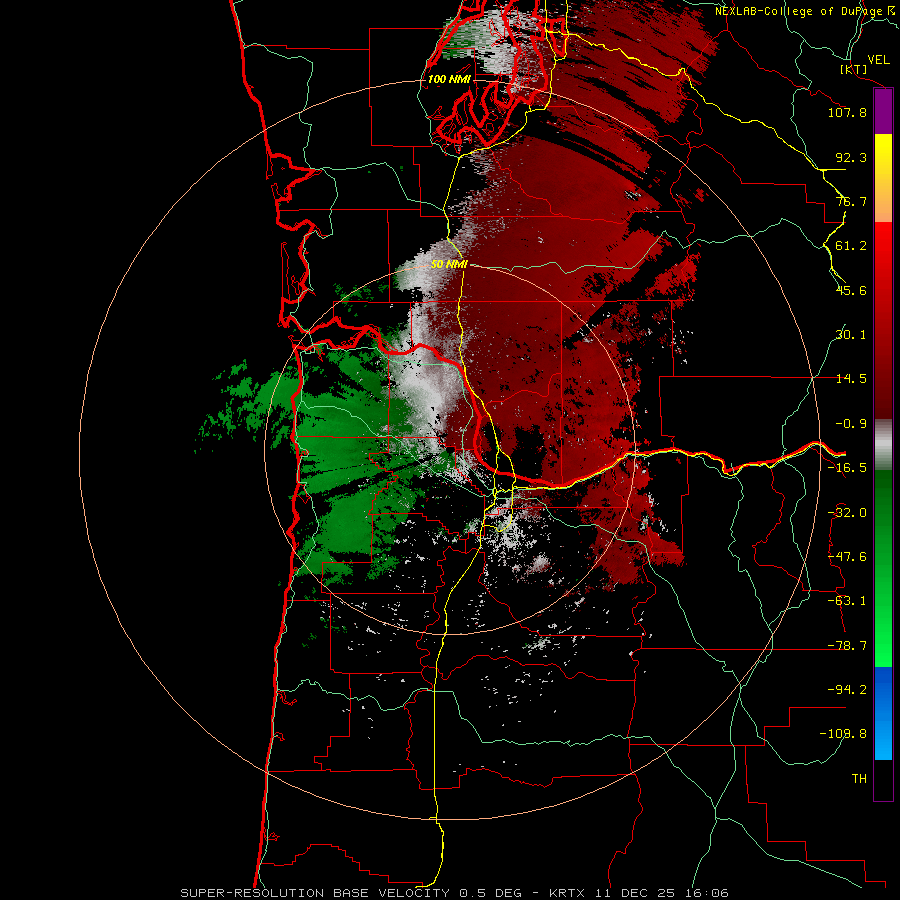Click the 50 NMI range ring label
900x900 pixels.
tap(449, 265)
